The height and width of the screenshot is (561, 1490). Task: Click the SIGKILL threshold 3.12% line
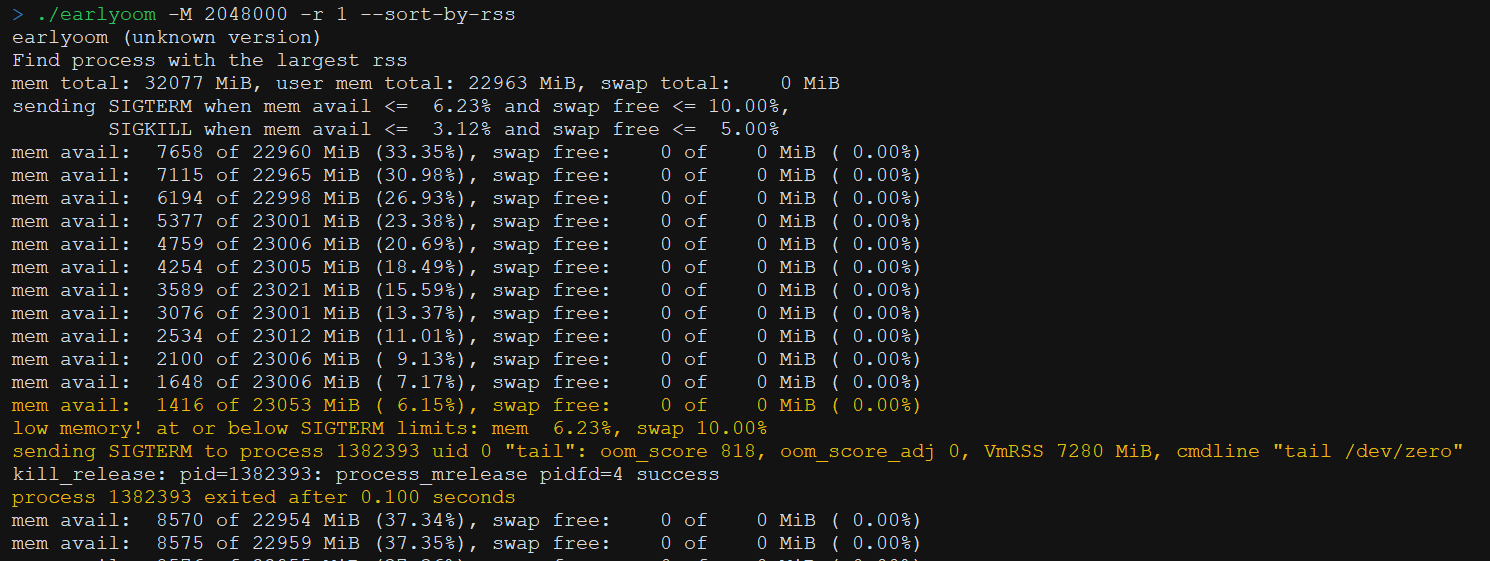pos(443,130)
